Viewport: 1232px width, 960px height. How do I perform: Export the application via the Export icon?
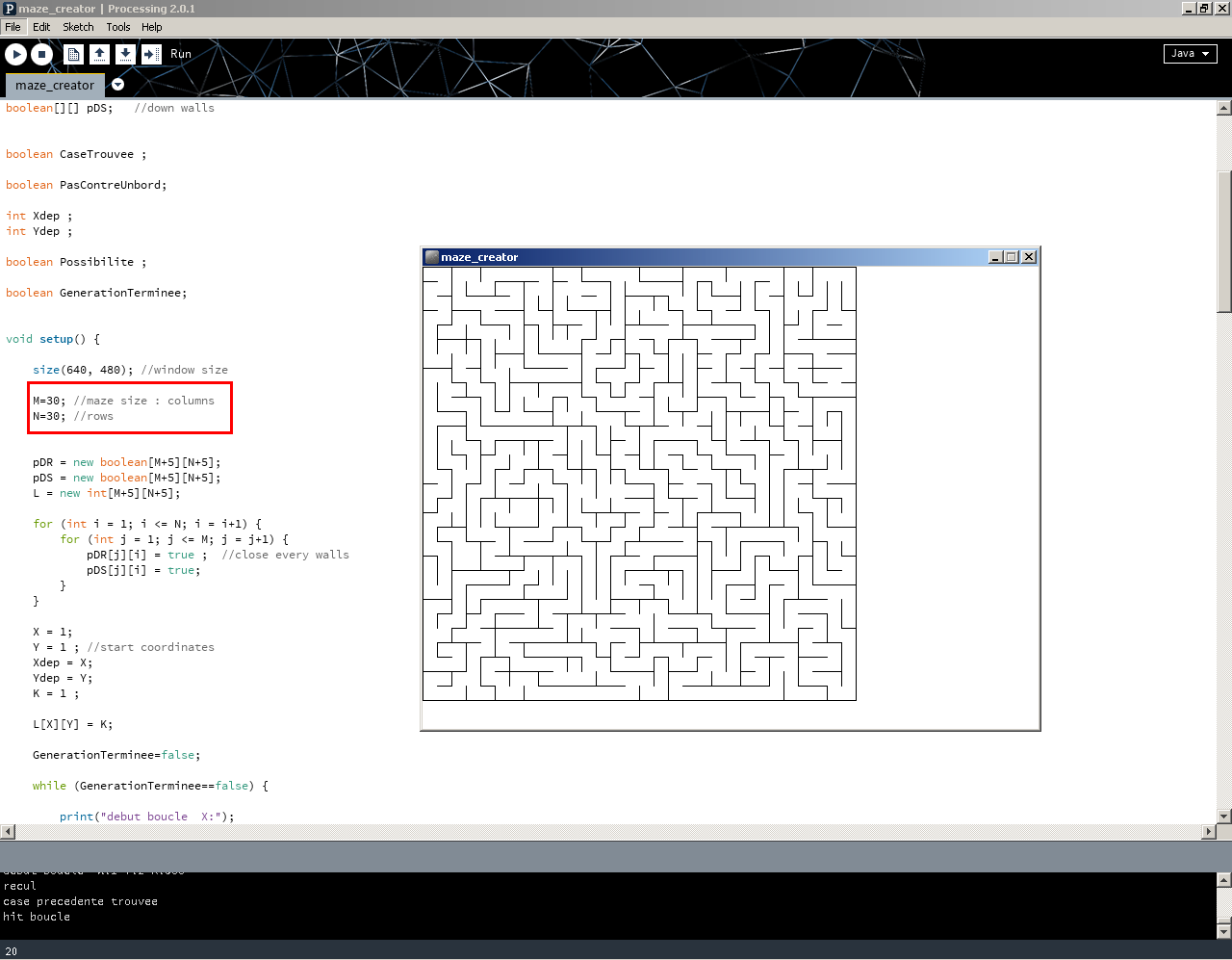coord(151,54)
